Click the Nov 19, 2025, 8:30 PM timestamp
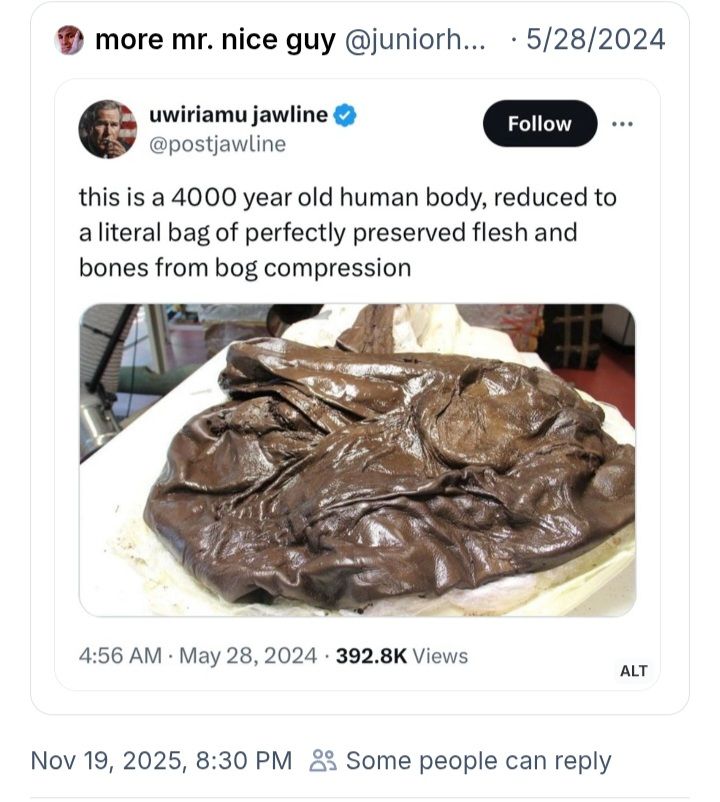 [x=162, y=761]
